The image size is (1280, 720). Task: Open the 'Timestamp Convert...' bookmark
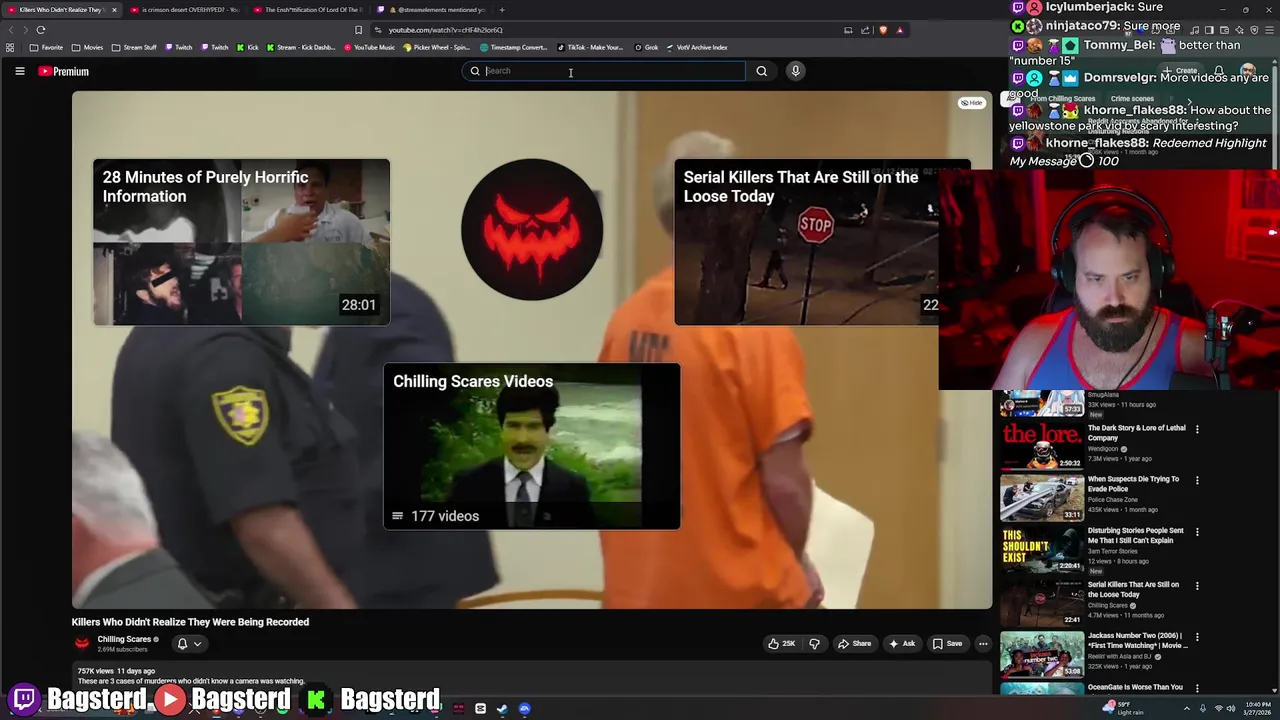point(514,47)
